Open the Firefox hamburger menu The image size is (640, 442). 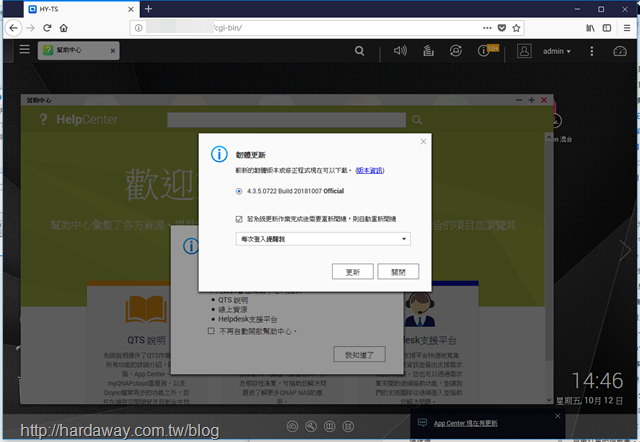point(627,28)
